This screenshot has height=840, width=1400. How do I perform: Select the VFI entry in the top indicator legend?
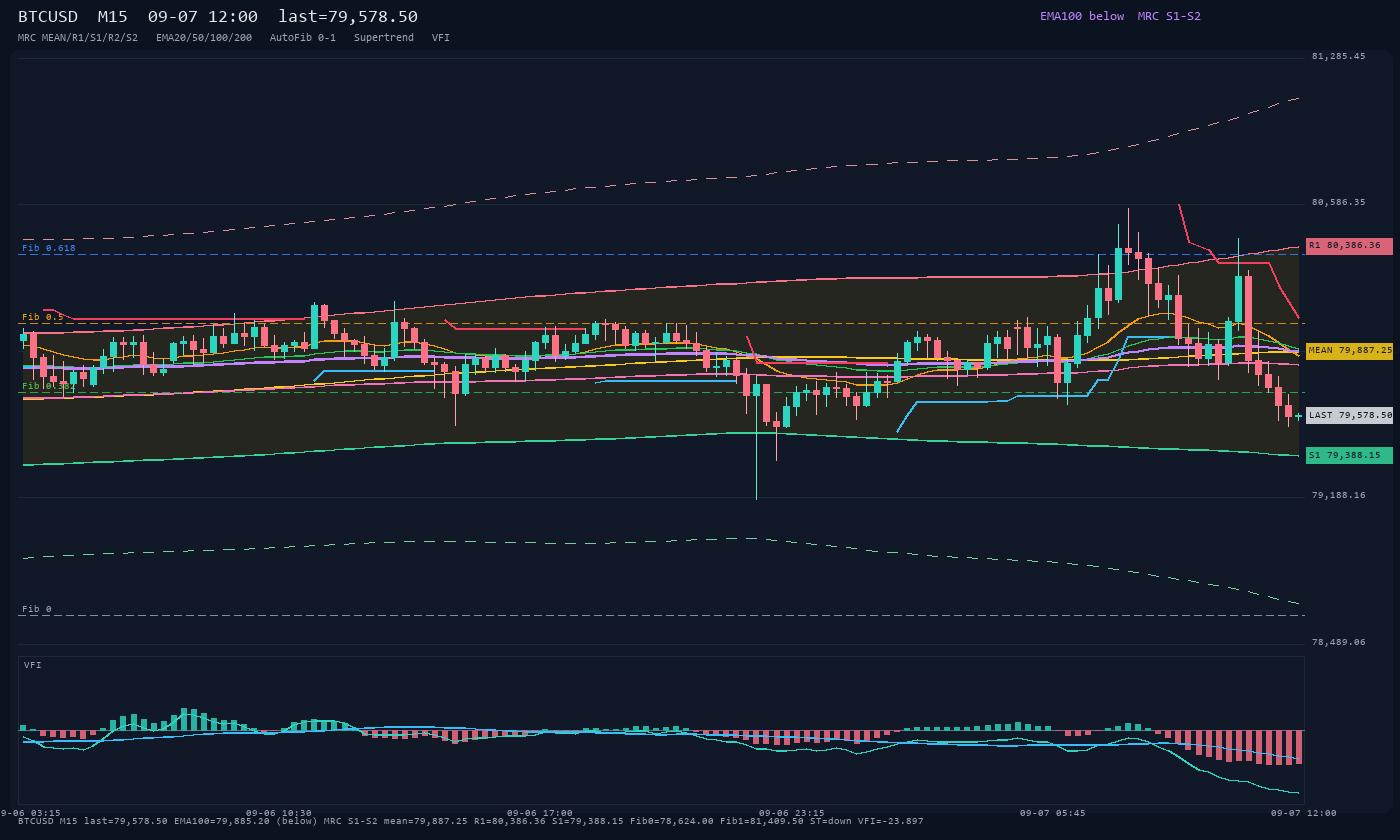click(441, 38)
